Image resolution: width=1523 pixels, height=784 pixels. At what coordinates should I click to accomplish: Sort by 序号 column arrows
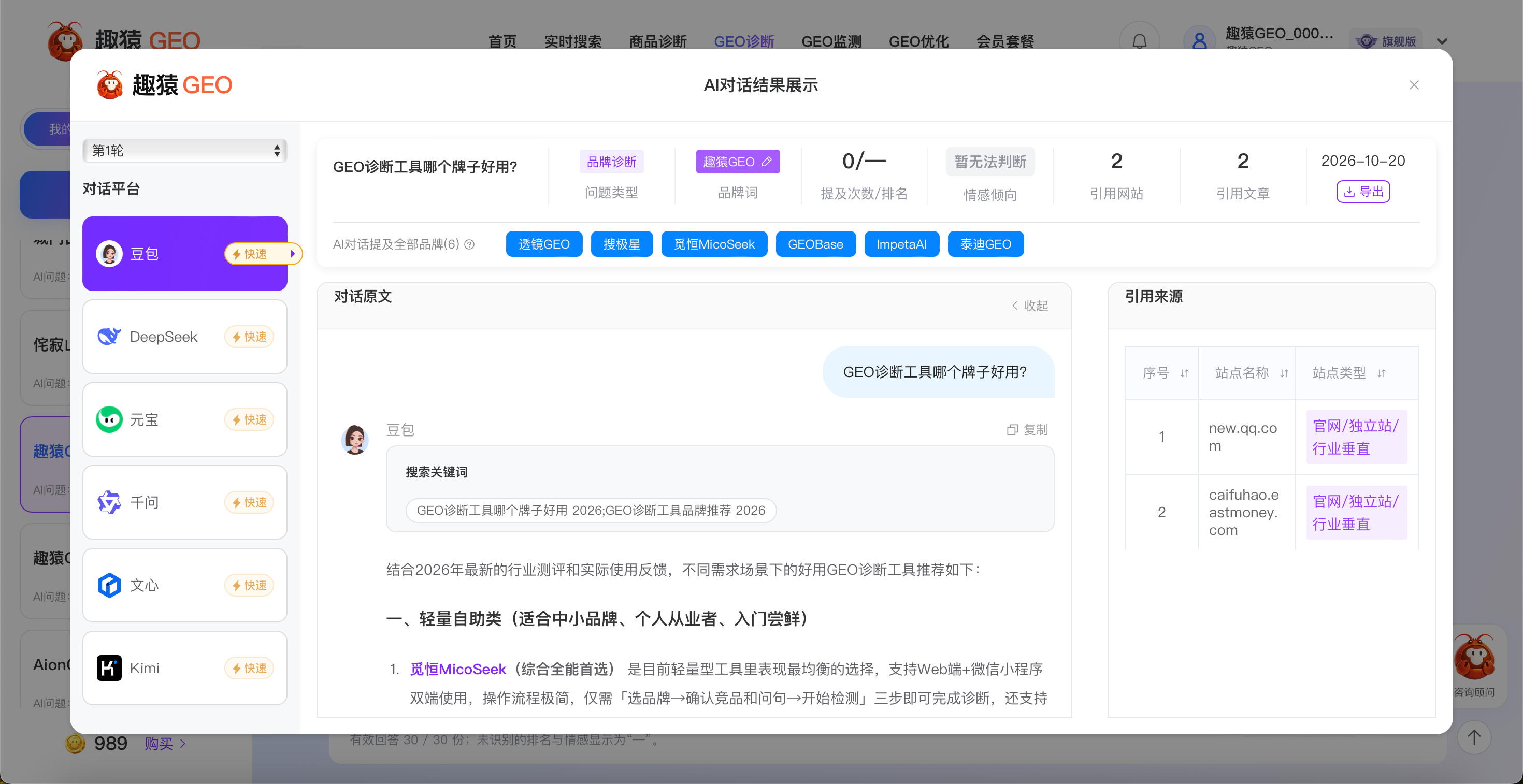click(1185, 373)
